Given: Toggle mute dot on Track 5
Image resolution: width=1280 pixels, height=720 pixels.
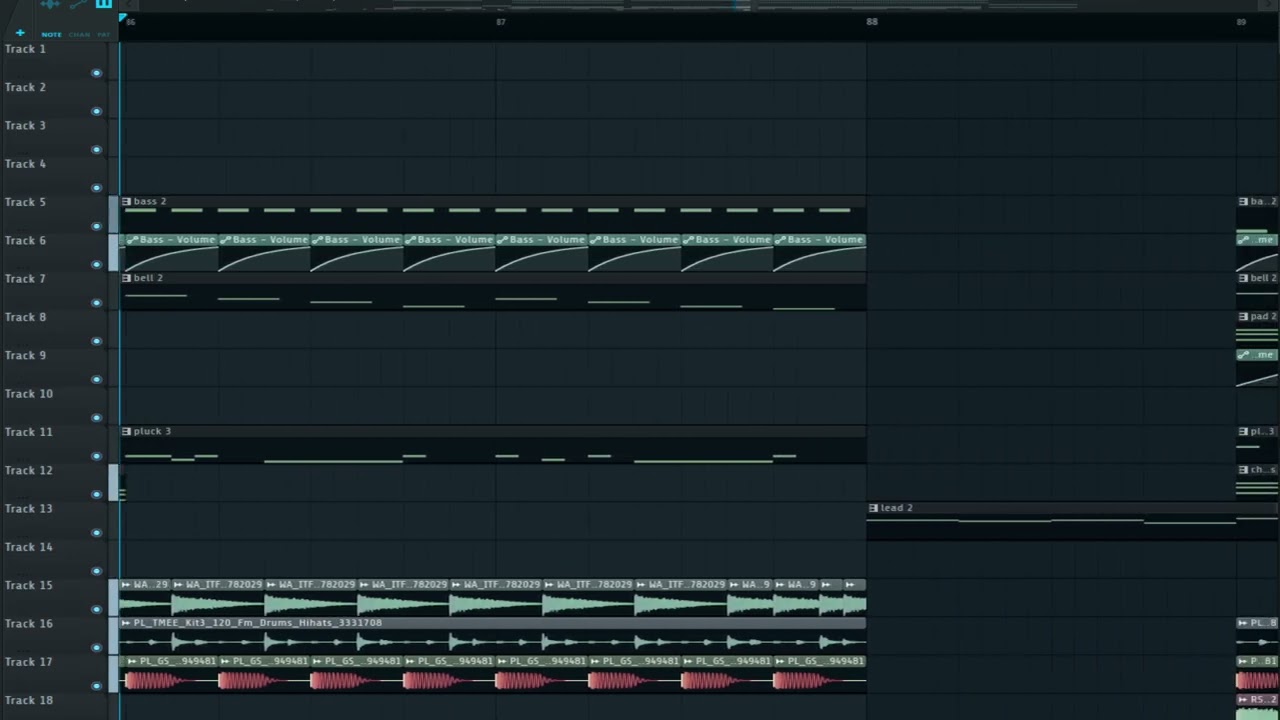Looking at the screenshot, I should [97, 226].
